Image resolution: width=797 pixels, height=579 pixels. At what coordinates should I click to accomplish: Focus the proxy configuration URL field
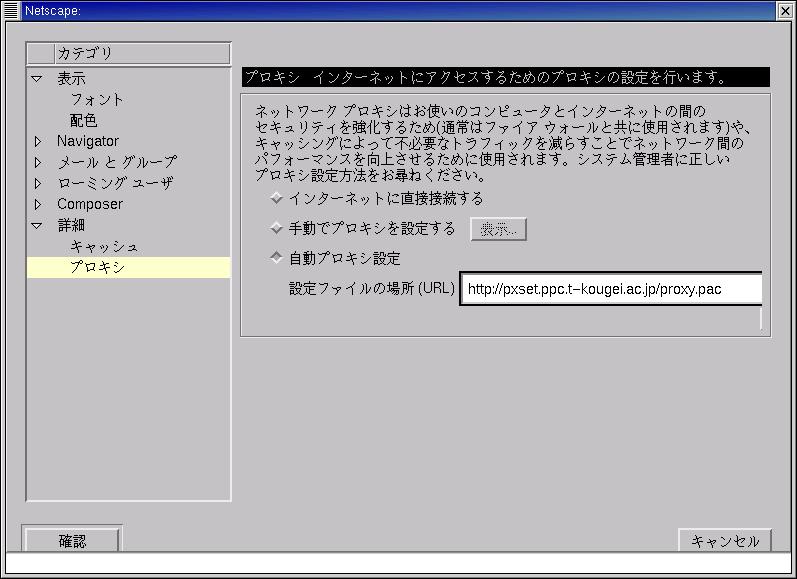tap(610, 289)
